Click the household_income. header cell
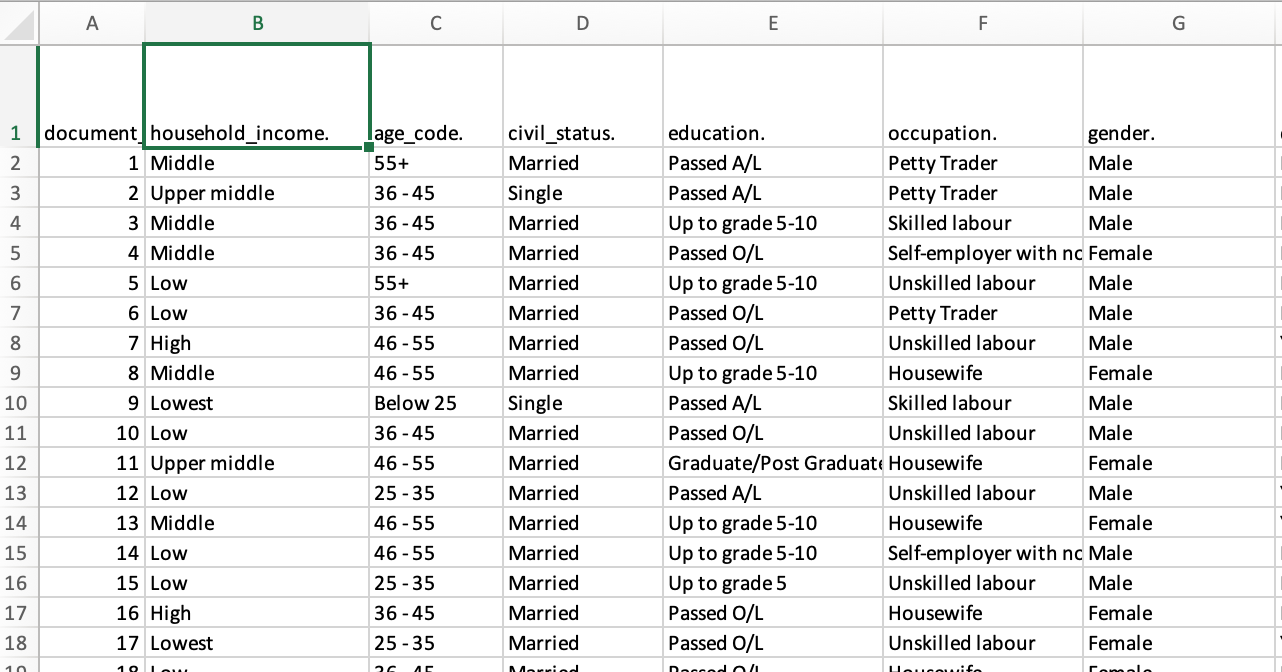This screenshot has width=1282, height=672. [257, 133]
